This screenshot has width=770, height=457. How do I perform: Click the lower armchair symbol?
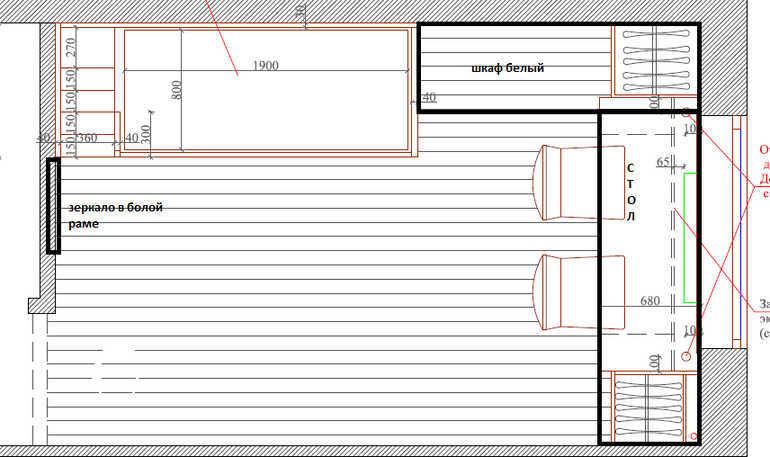(568, 292)
